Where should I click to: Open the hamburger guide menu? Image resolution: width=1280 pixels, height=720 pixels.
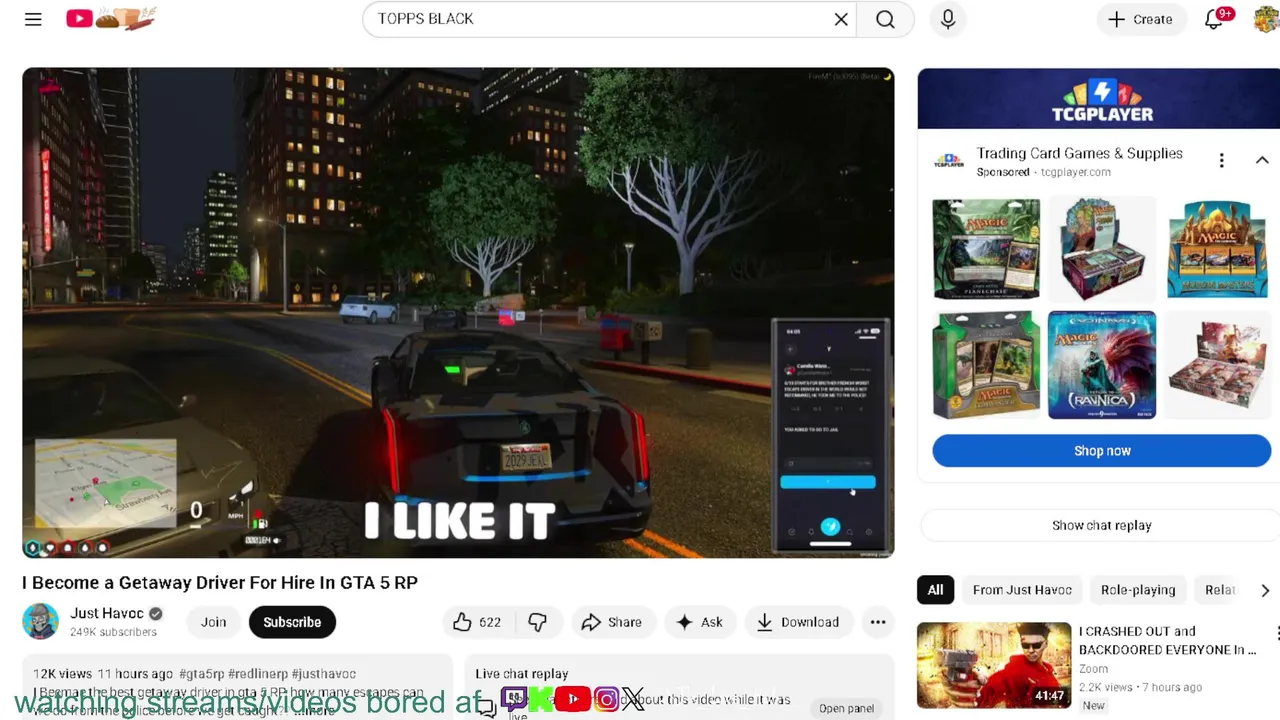tap(33, 19)
